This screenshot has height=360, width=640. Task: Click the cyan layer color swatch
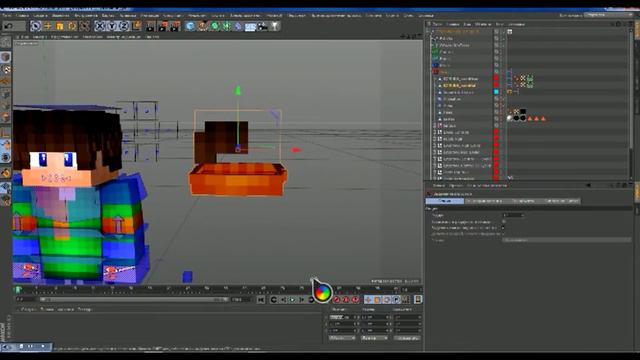point(496,92)
